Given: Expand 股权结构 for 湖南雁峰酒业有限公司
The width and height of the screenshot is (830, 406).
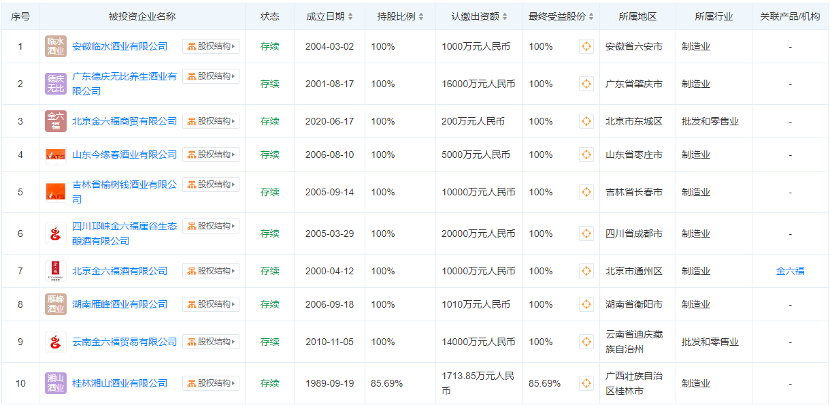Looking at the screenshot, I should pos(210,304).
